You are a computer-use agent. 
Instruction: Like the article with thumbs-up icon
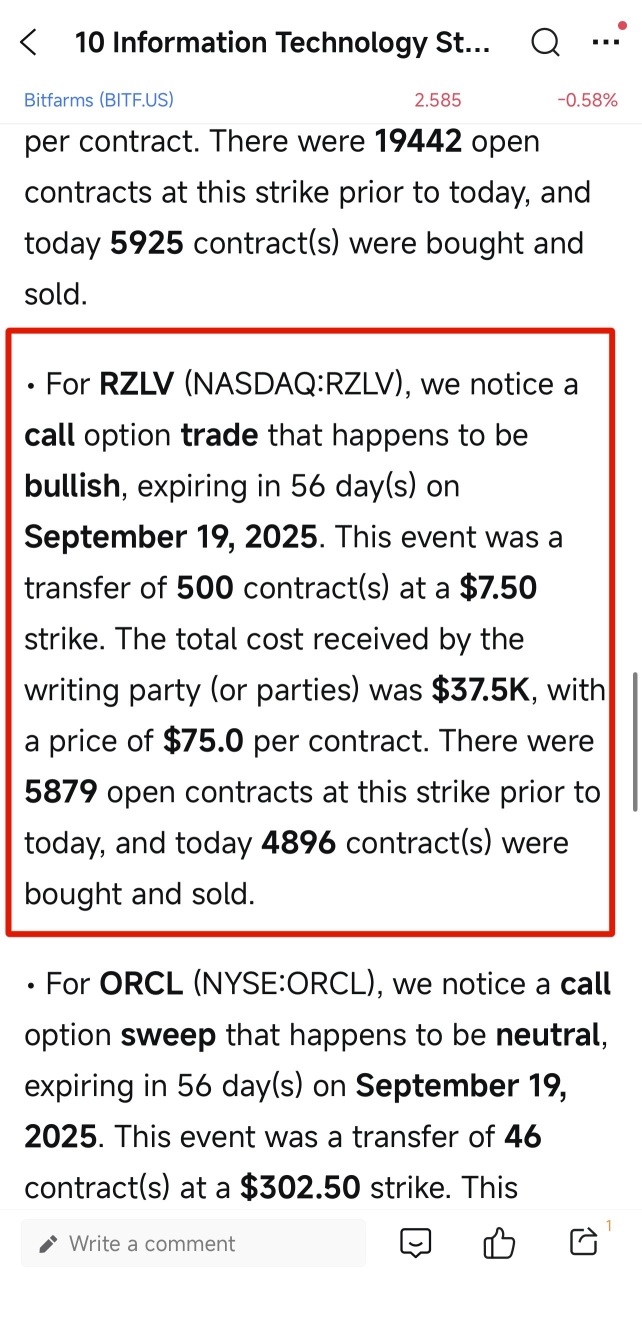(498, 1243)
